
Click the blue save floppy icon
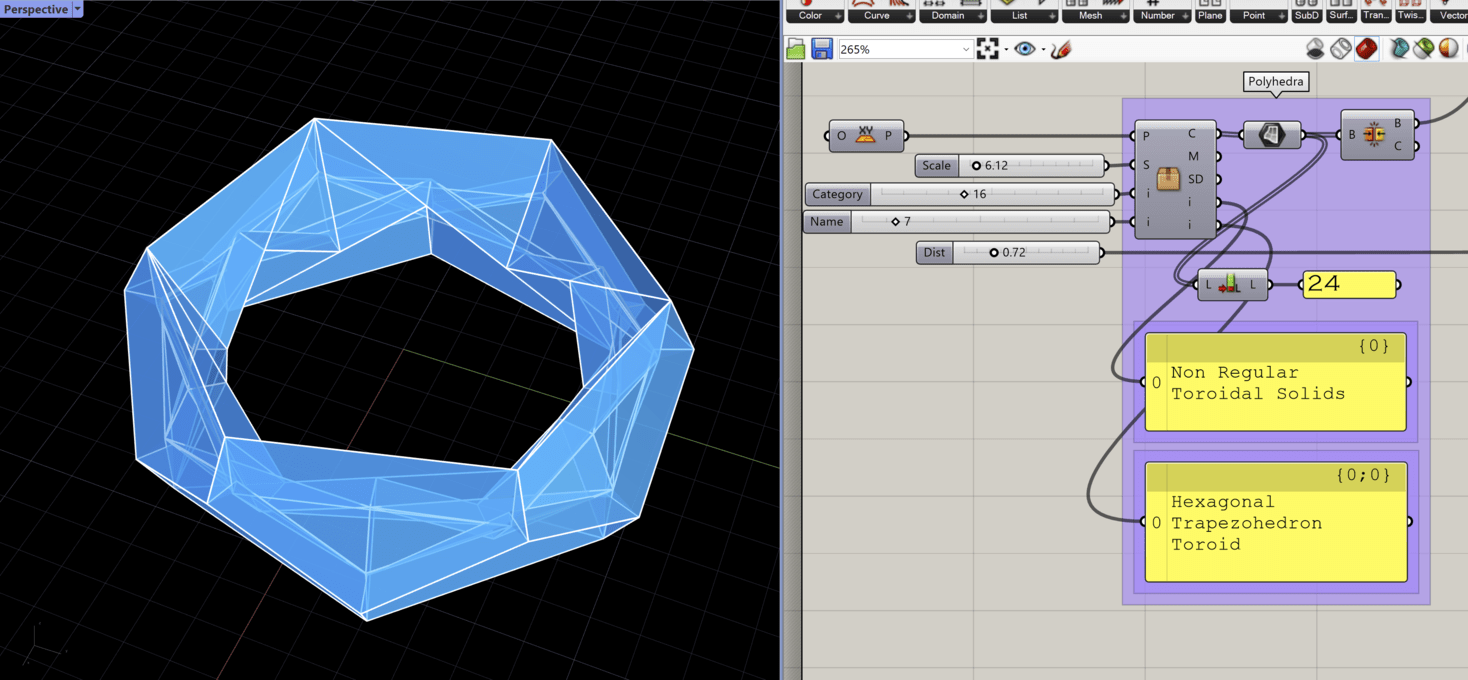click(822, 49)
